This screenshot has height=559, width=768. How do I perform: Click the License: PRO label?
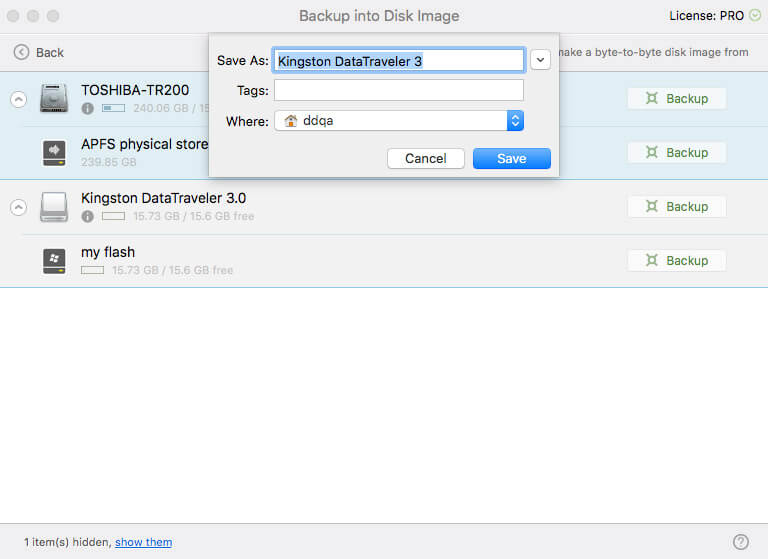point(706,16)
